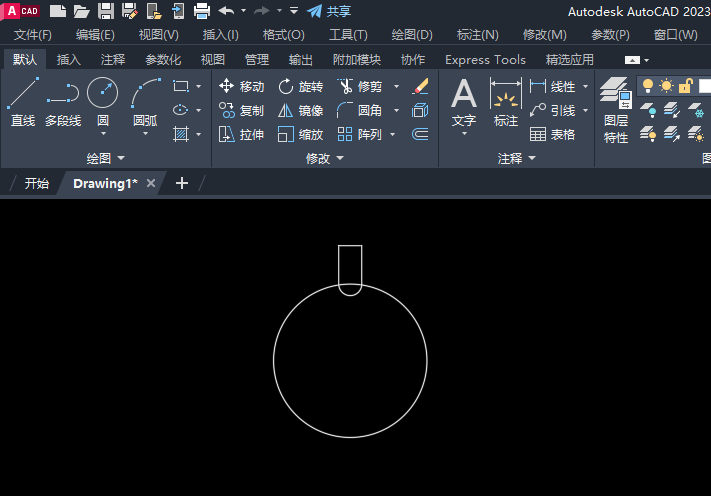Switch to the Insert (插入) ribbon tab
The width and height of the screenshot is (711, 496).
click(x=68, y=59)
